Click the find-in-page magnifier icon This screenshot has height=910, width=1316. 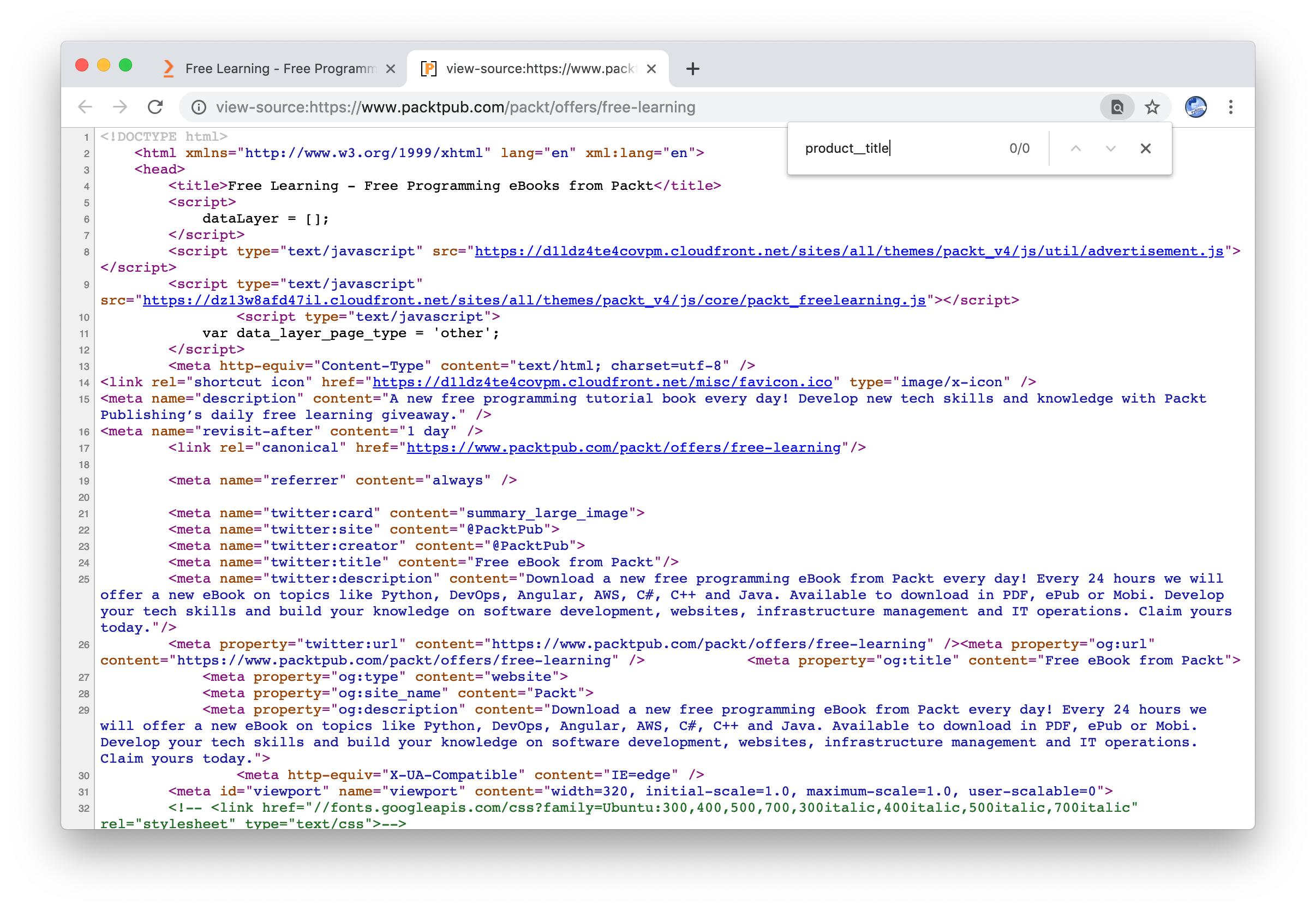[1117, 106]
